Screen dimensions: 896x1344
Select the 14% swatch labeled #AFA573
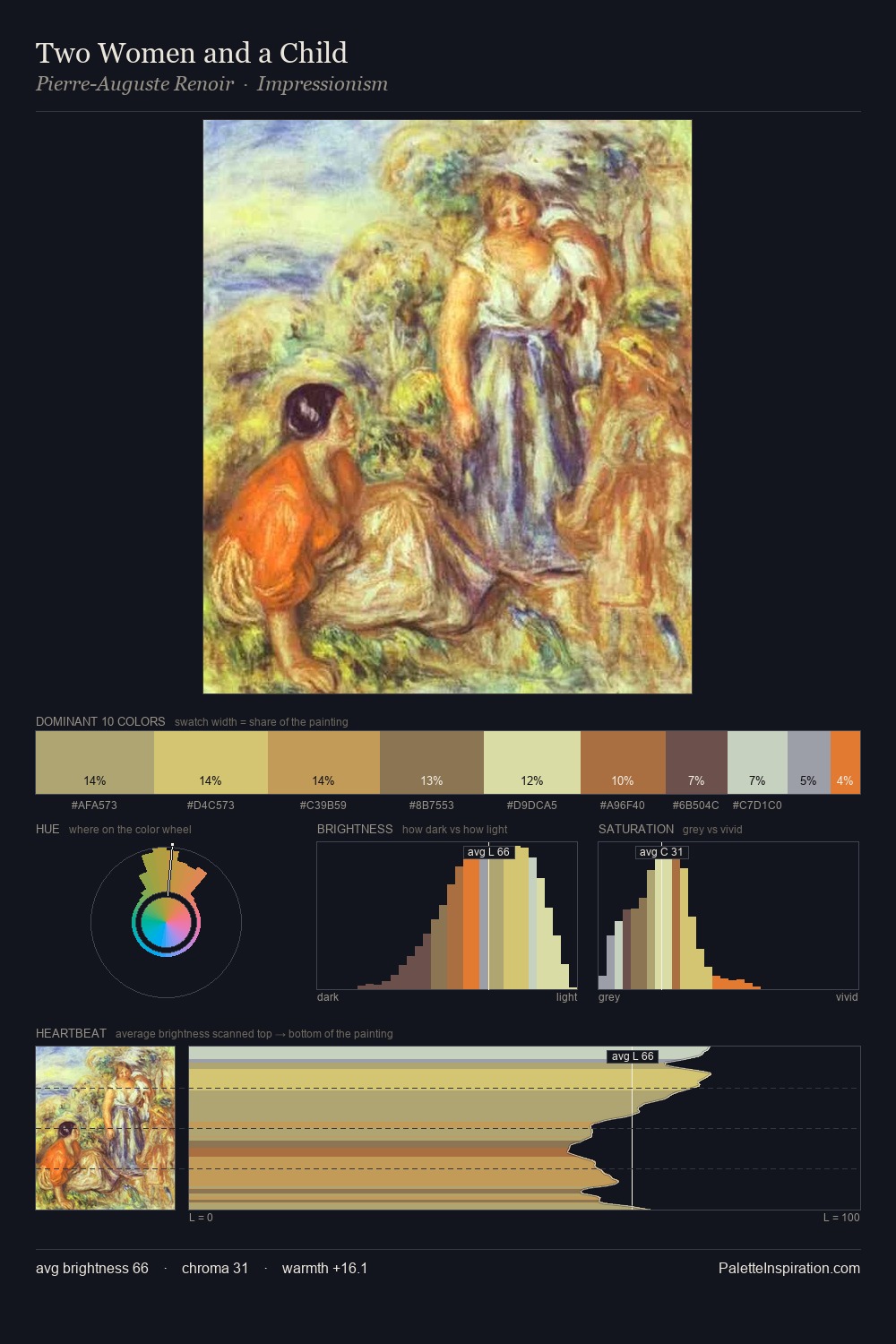(95, 762)
